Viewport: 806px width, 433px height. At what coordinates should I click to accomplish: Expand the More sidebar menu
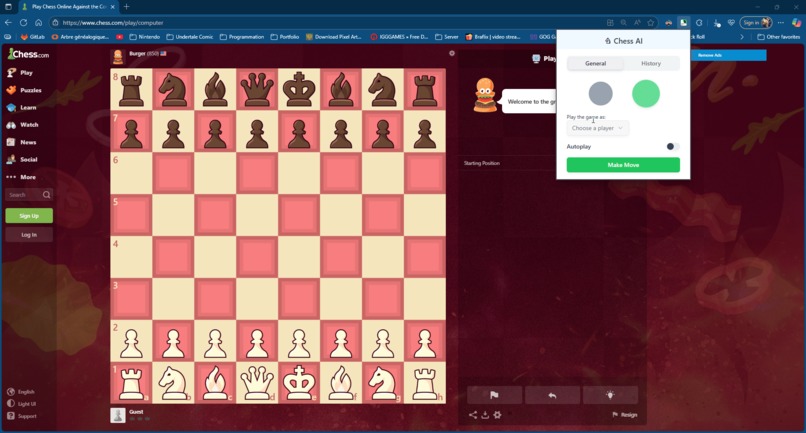coord(22,177)
